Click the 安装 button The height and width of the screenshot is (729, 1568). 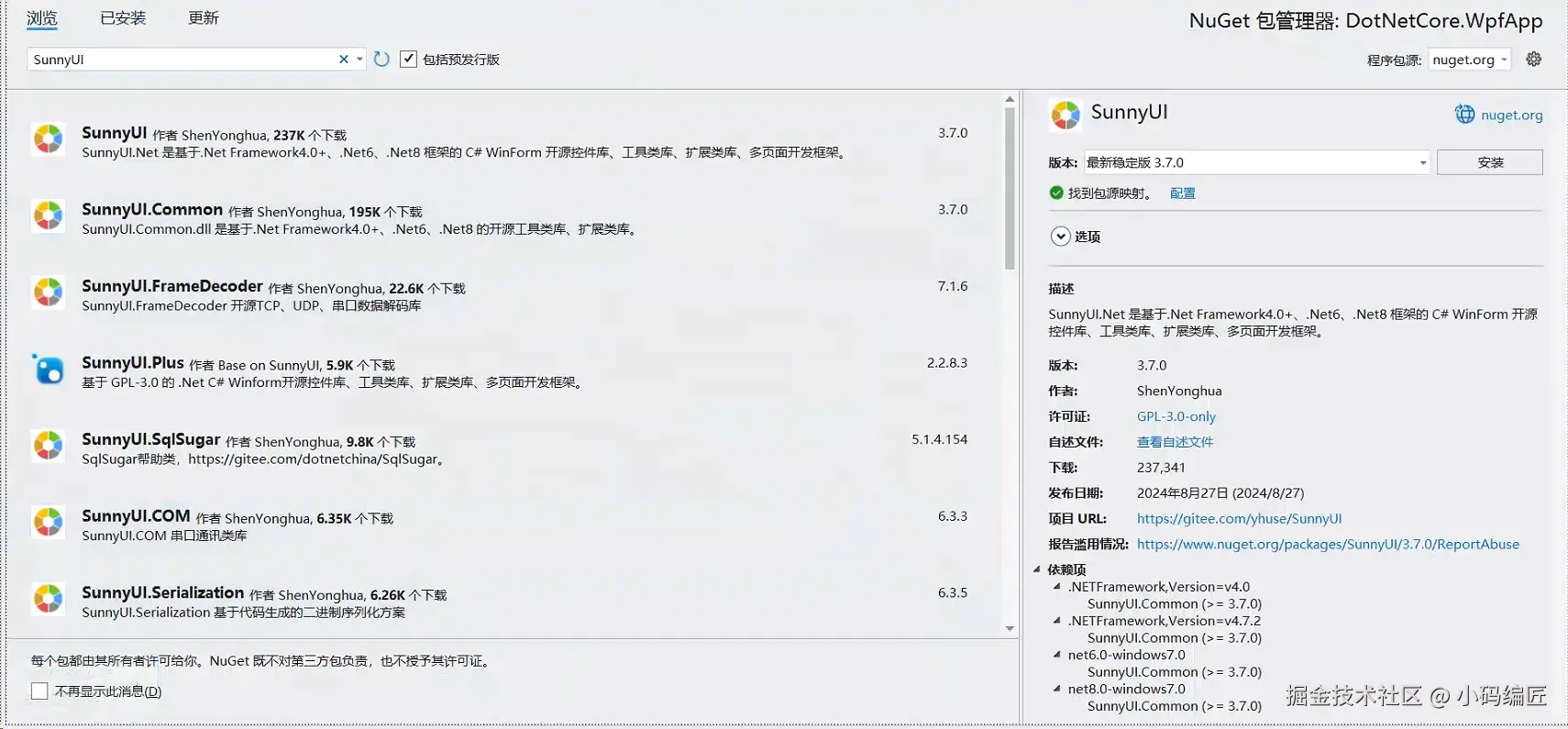pyautogui.click(x=1489, y=162)
